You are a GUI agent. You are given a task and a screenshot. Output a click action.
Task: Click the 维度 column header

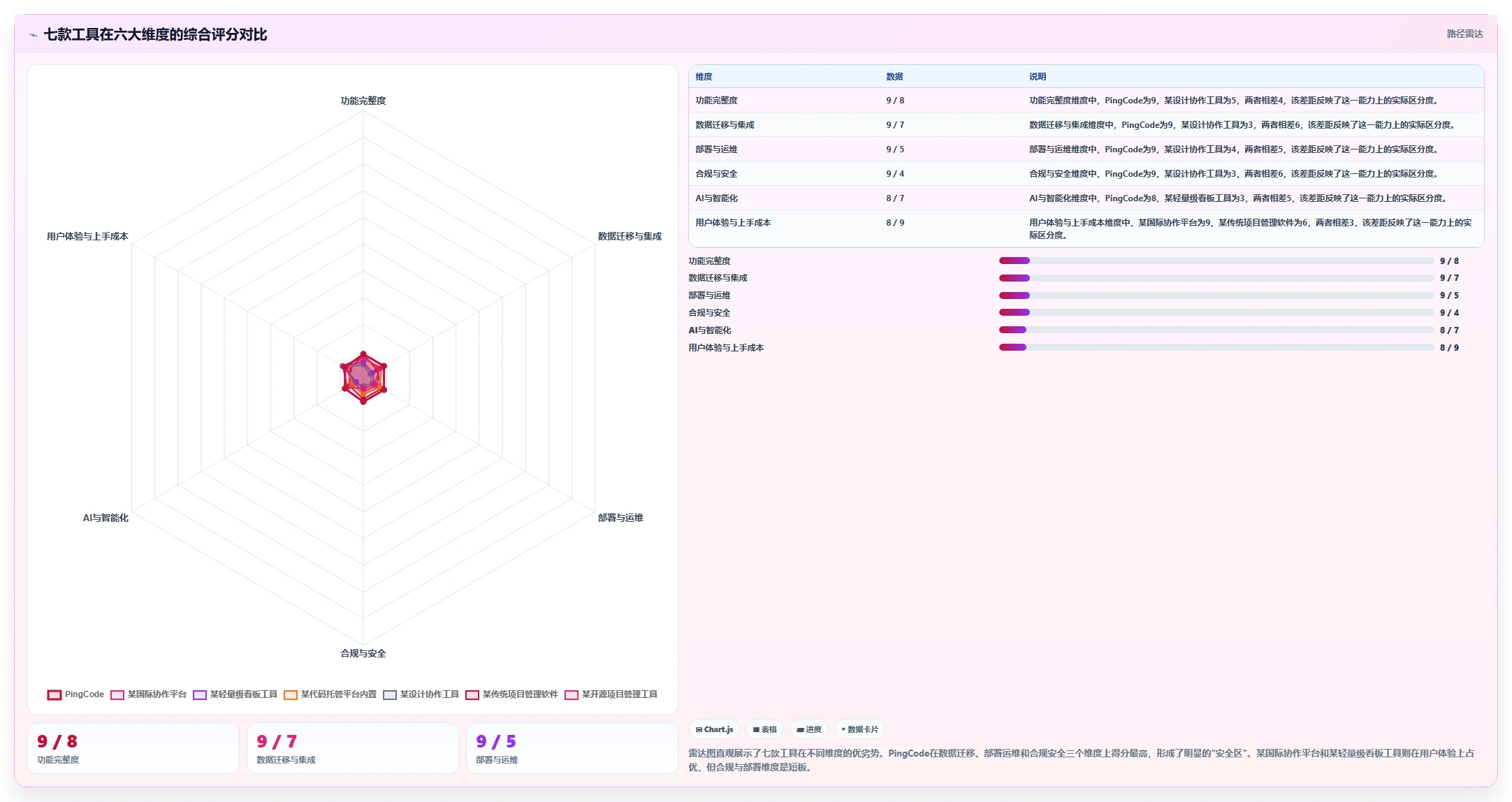704,77
